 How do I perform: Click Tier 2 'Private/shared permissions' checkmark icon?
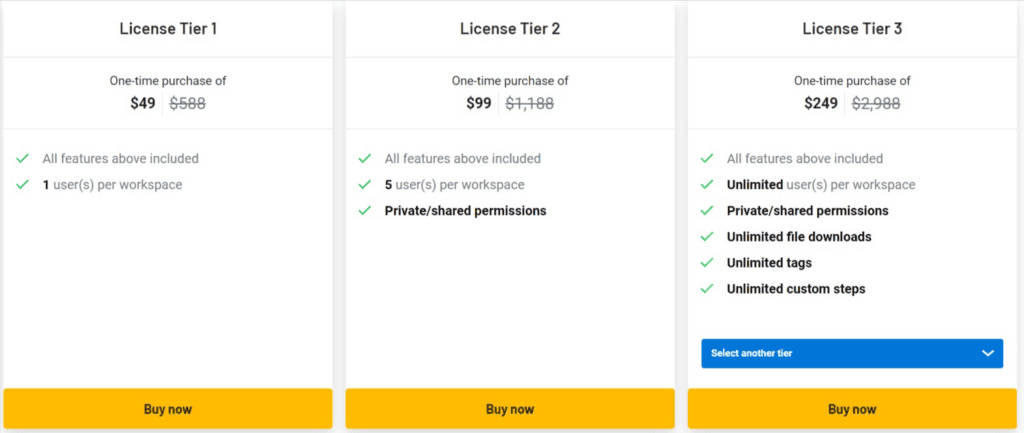point(364,211)
